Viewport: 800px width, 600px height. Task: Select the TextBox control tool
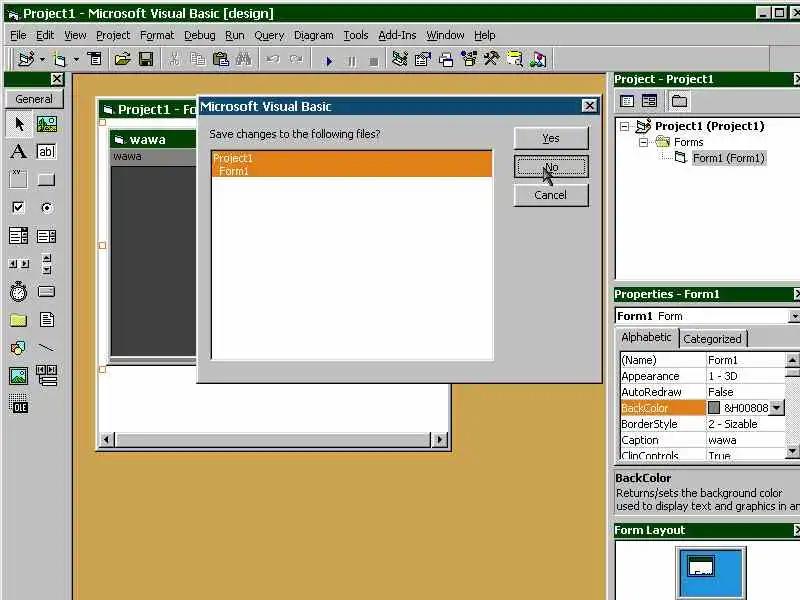point(46,152)
